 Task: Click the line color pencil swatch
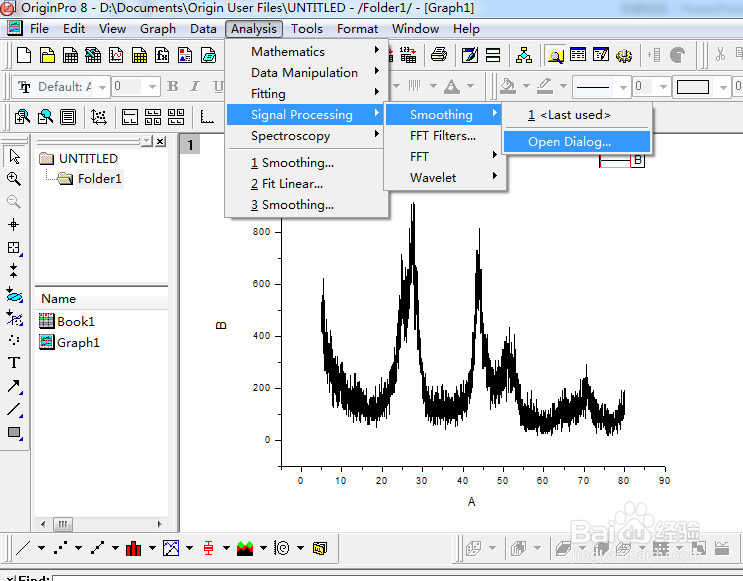545,86
